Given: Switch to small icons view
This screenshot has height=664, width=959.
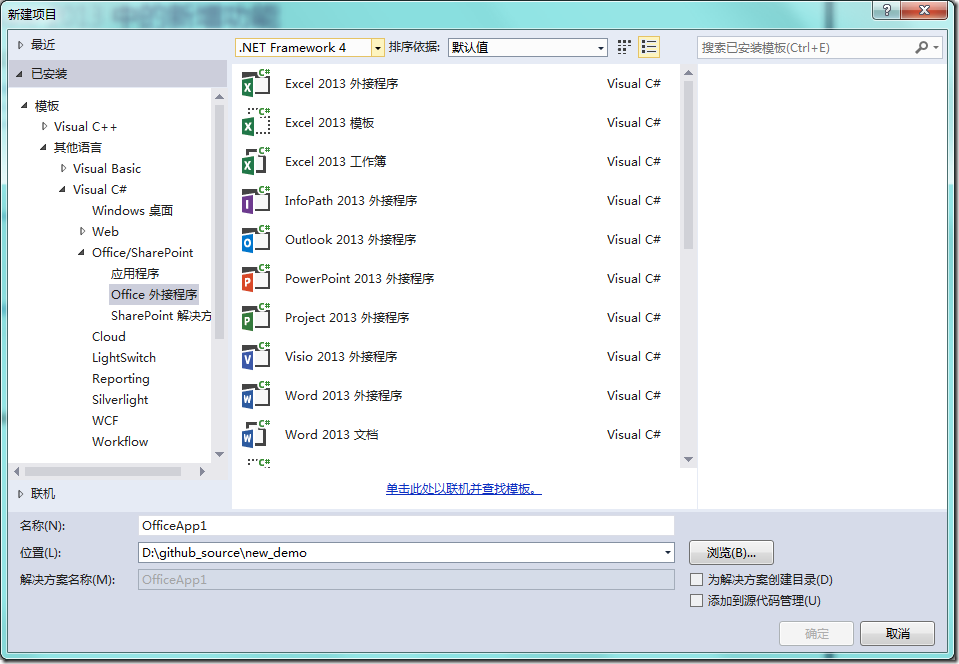Looking at the screenshot, I should tap(624, 47).
